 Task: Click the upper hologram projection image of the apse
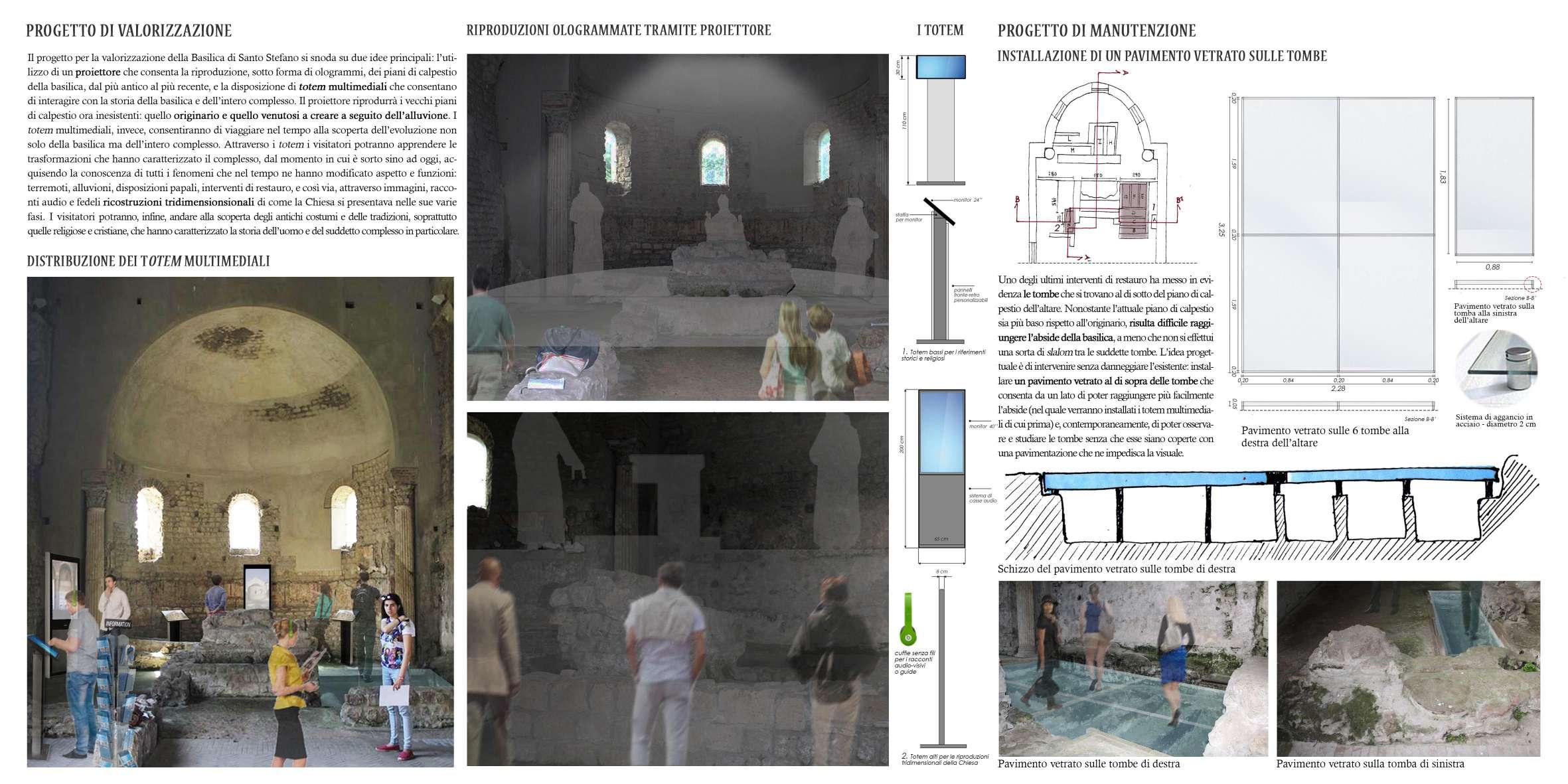tap(677, 227)
